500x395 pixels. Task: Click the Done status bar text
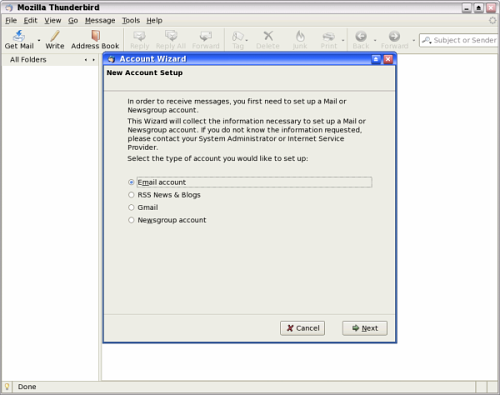(27, 387)
